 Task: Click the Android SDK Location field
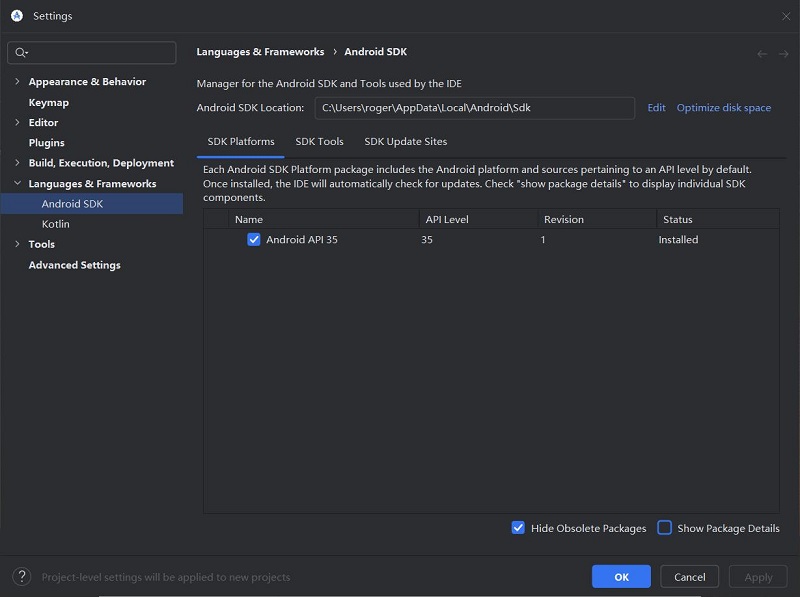click(474, 108)
